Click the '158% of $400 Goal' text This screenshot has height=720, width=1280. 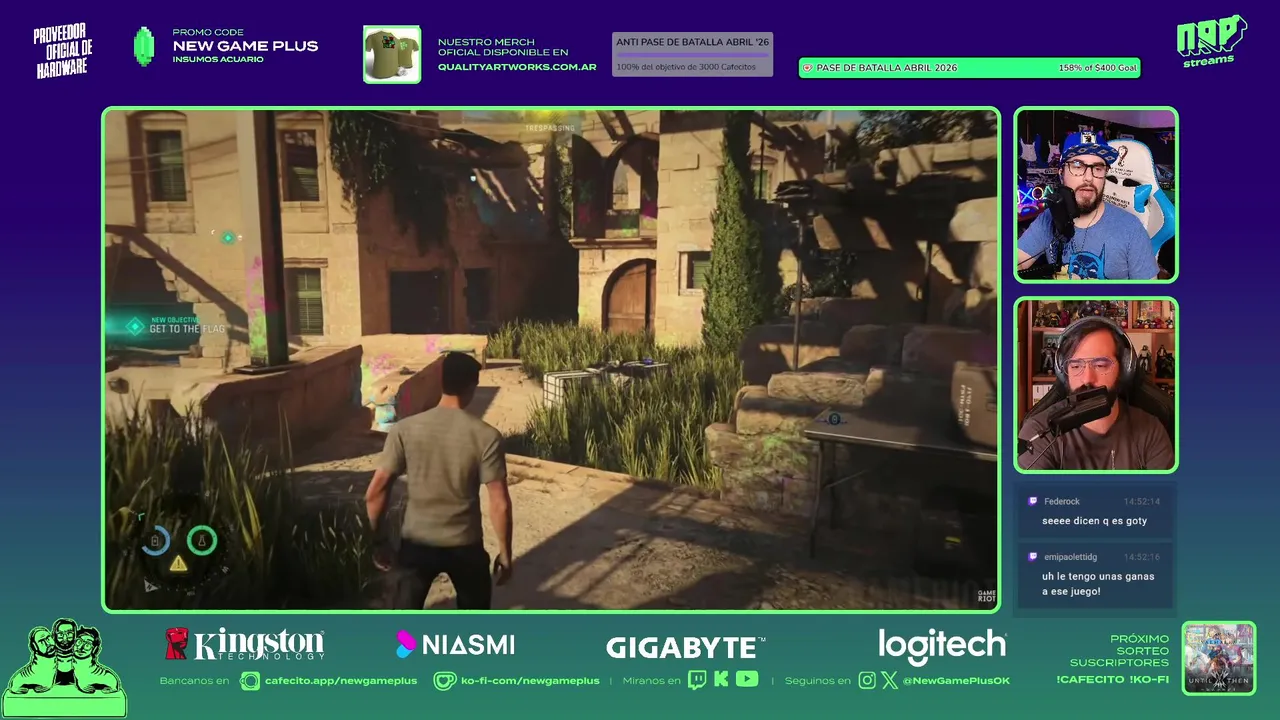(1097, 68)
